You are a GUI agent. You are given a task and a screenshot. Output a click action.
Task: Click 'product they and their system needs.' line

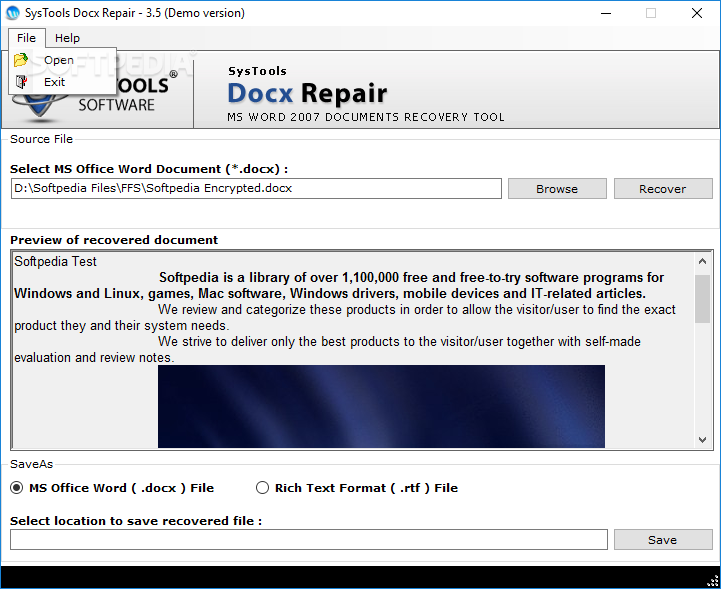[x=121, y=326]
